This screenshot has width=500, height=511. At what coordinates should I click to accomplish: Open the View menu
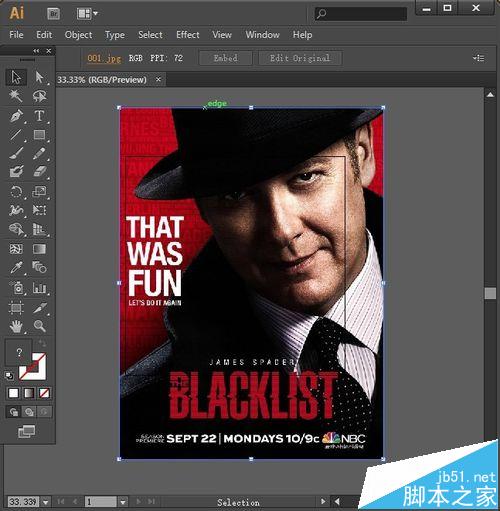(222, 35)
